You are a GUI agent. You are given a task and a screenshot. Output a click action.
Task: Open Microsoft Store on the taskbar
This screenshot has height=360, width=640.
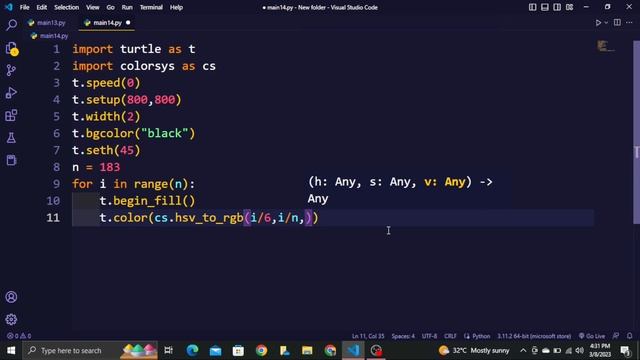(238, 350)
